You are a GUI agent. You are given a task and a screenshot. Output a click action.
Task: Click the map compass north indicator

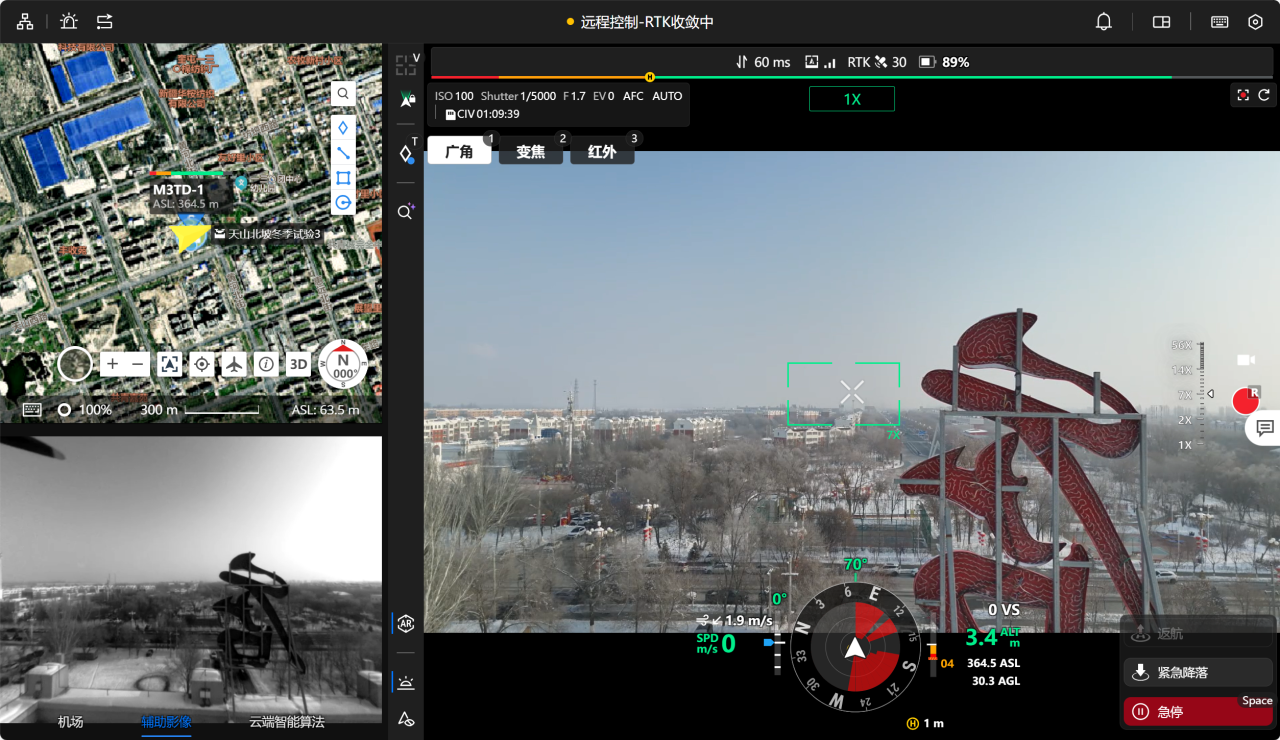(343, 364)
